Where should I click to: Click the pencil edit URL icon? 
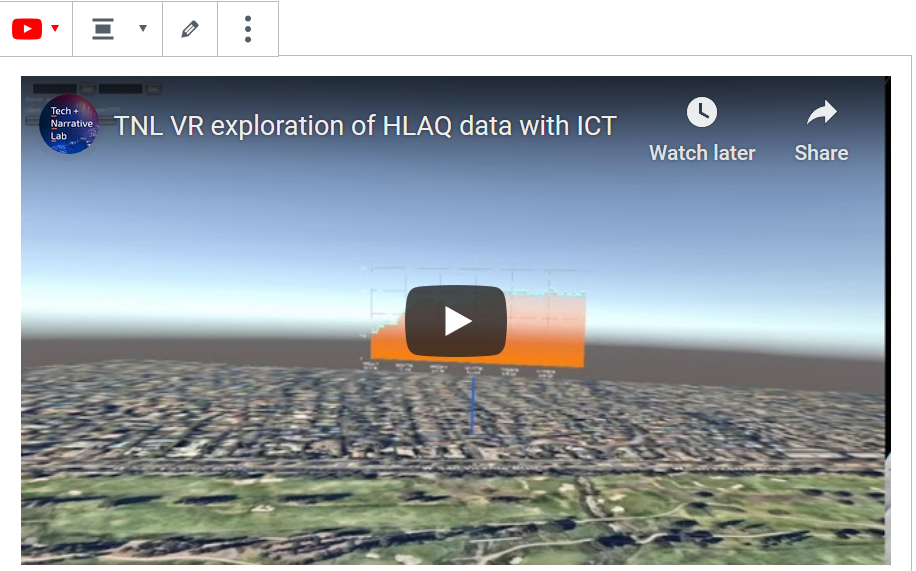[x=190, y=29]
